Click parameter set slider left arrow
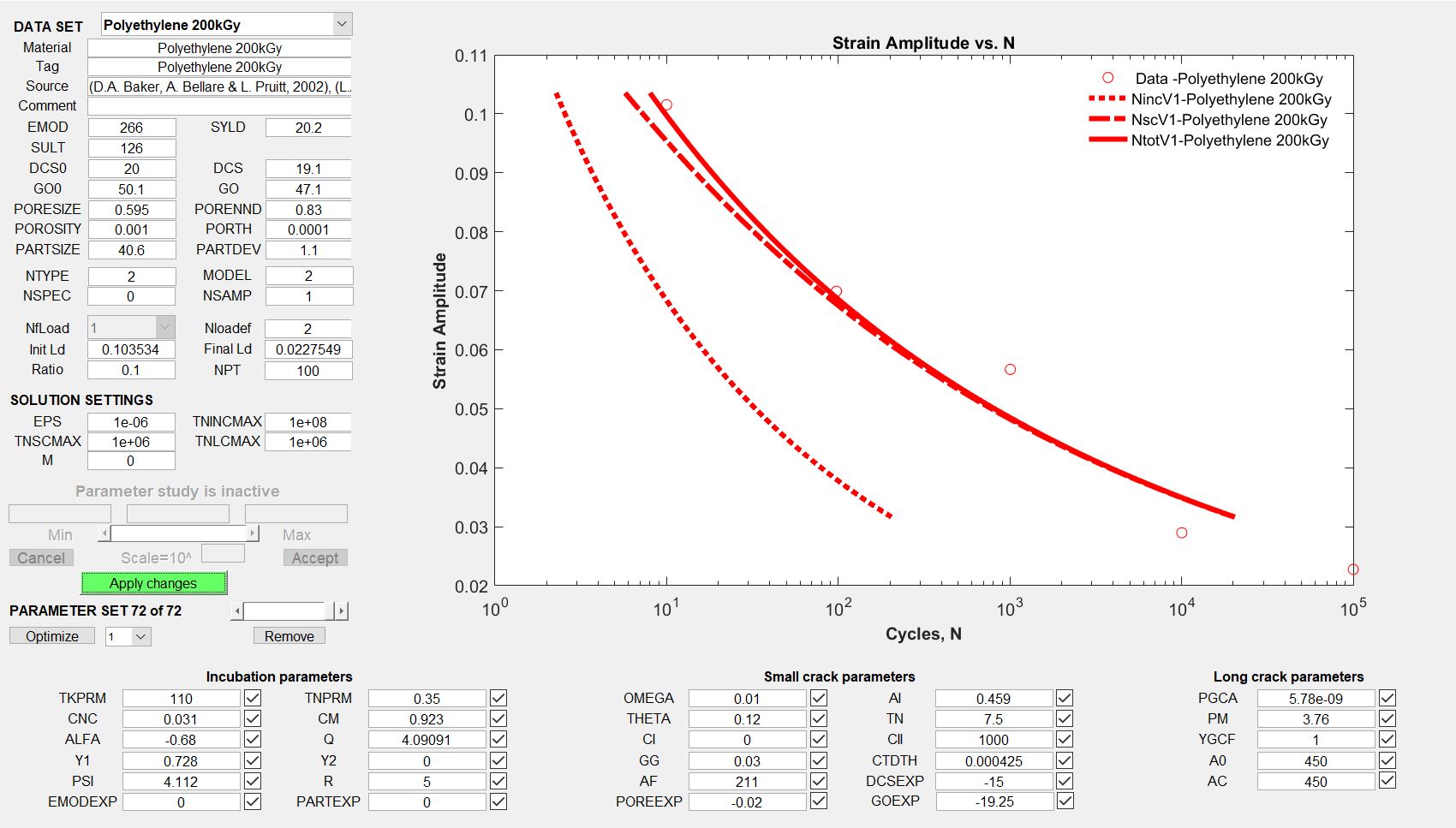1456x828 pixels. pos(237,611)
